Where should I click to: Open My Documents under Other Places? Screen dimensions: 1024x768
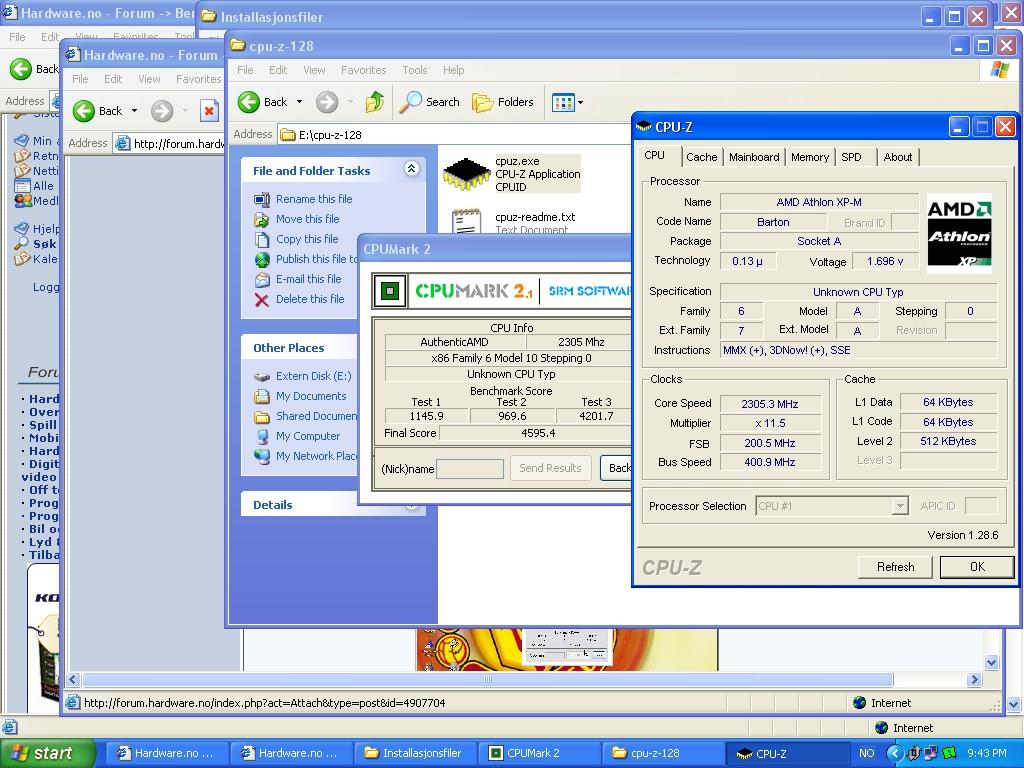pyautogui.click(x=311, y=396)
